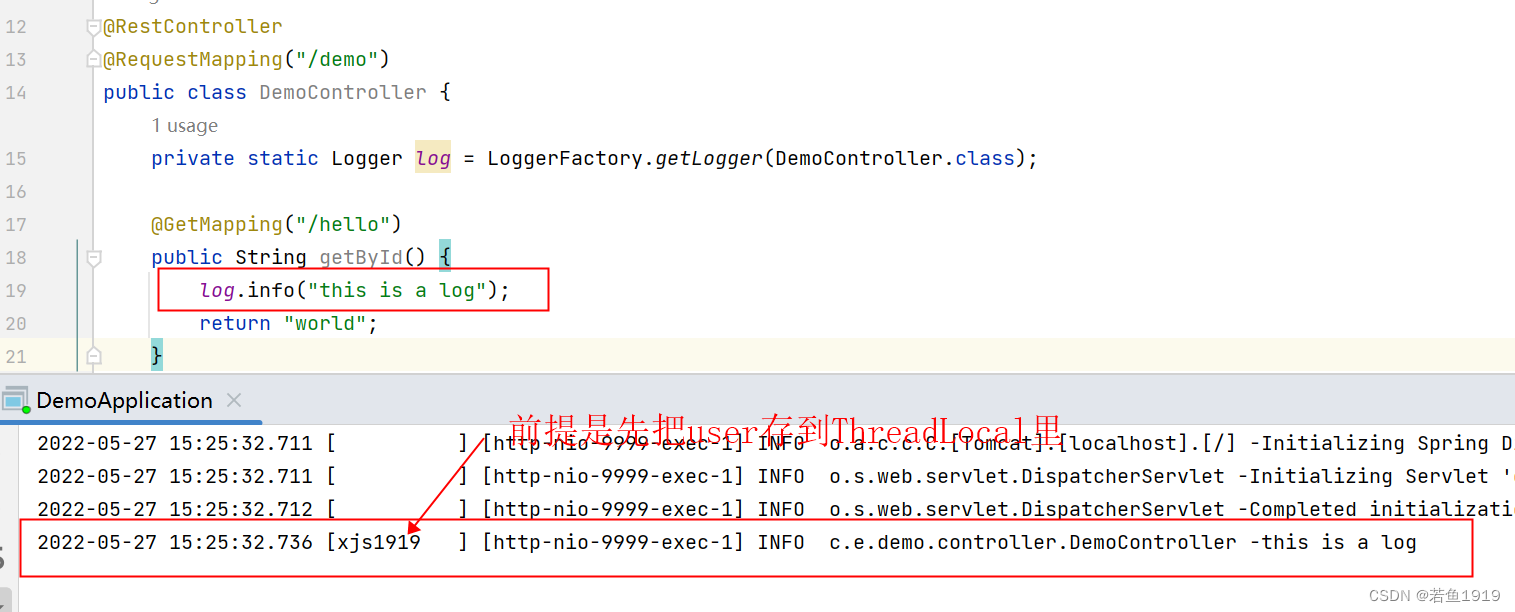1515x612 pixels.
Task: Click the DemoApplication run configuration icon
Action: (15, 401)
